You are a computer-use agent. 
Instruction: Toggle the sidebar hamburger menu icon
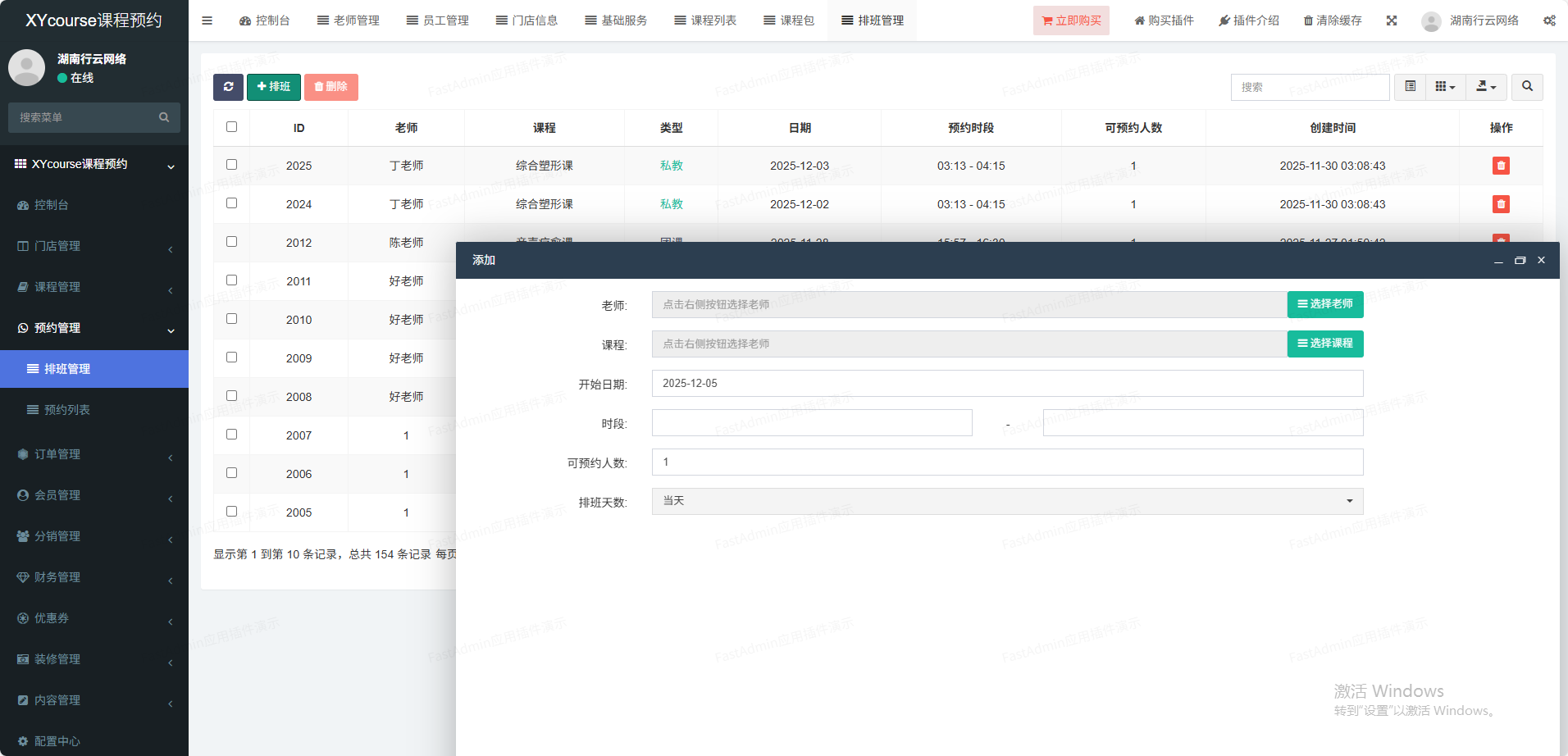207,20
